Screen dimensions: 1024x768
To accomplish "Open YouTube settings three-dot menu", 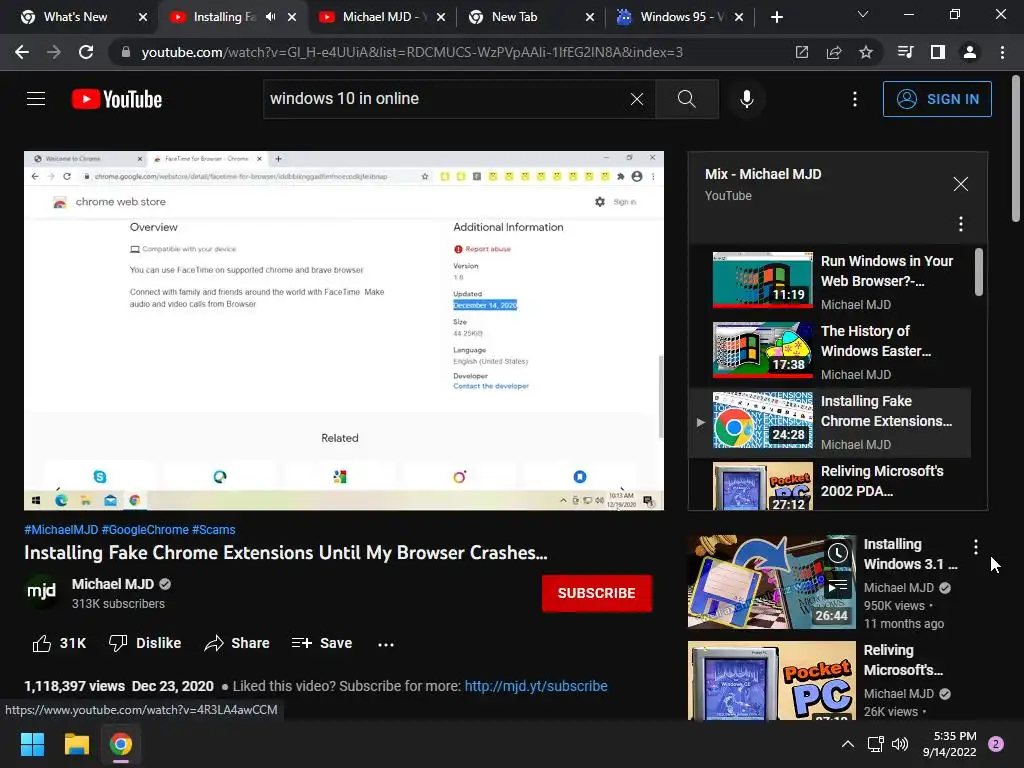I will pos(855,99).
